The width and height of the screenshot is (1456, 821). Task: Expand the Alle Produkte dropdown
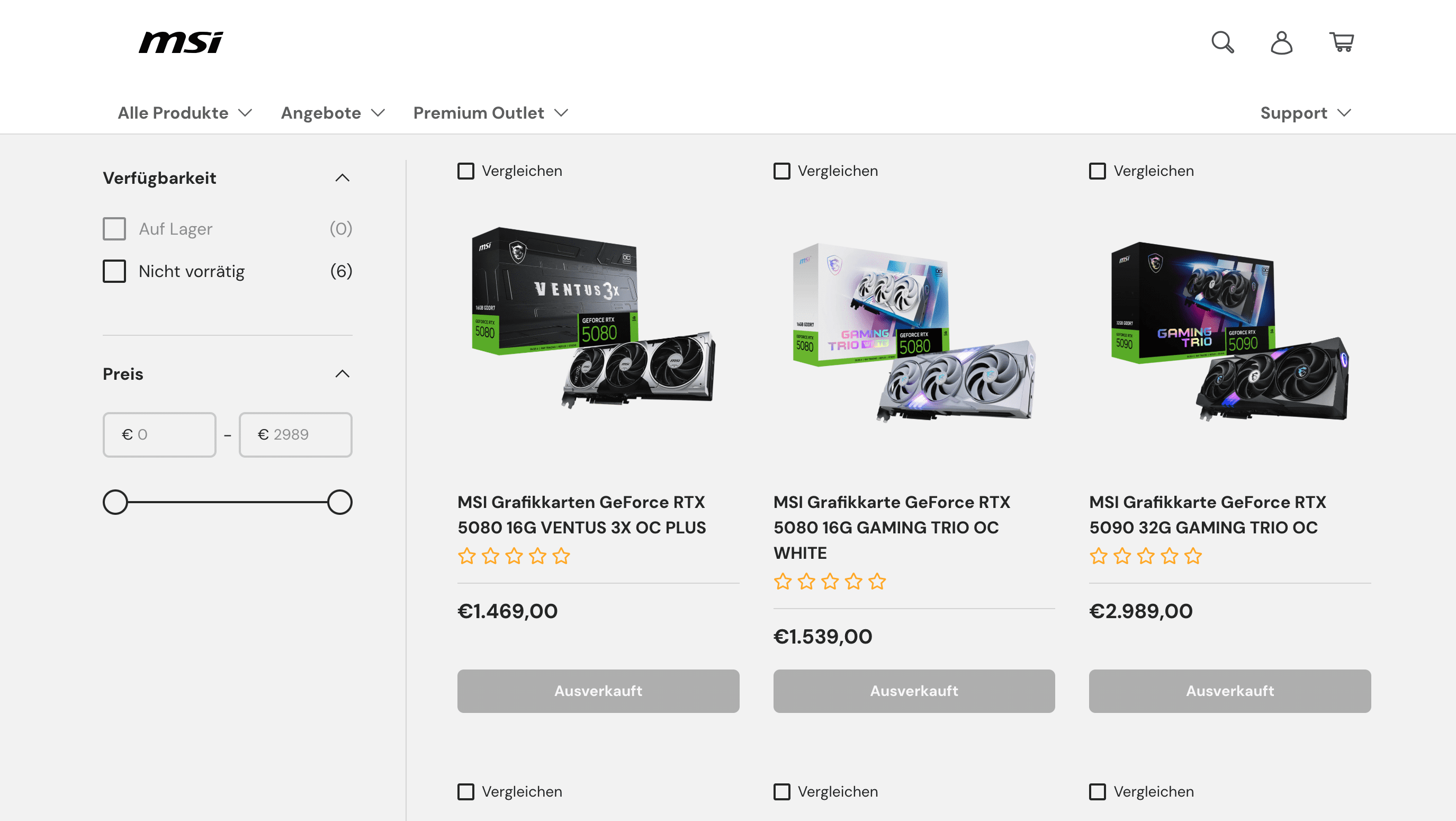pyautogui.click(x=184, y=113)
